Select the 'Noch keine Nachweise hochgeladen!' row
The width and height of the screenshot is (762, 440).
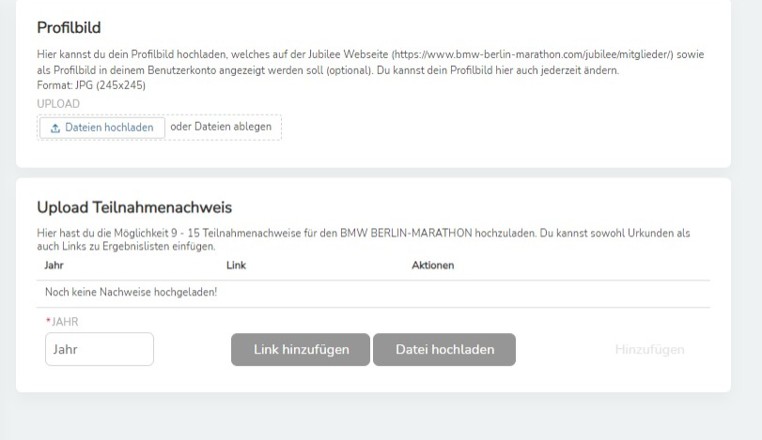(x=373, y=294)
